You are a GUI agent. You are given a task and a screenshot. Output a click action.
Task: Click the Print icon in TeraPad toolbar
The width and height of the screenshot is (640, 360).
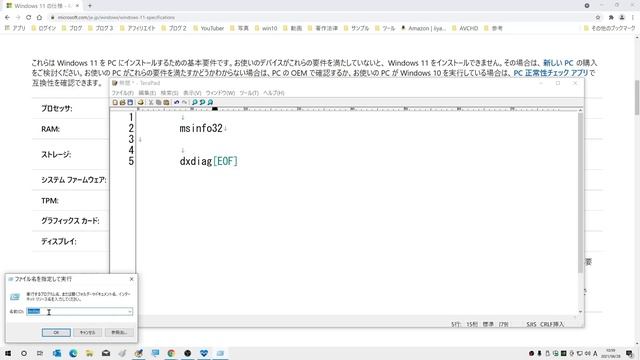(x=141, y=102)
